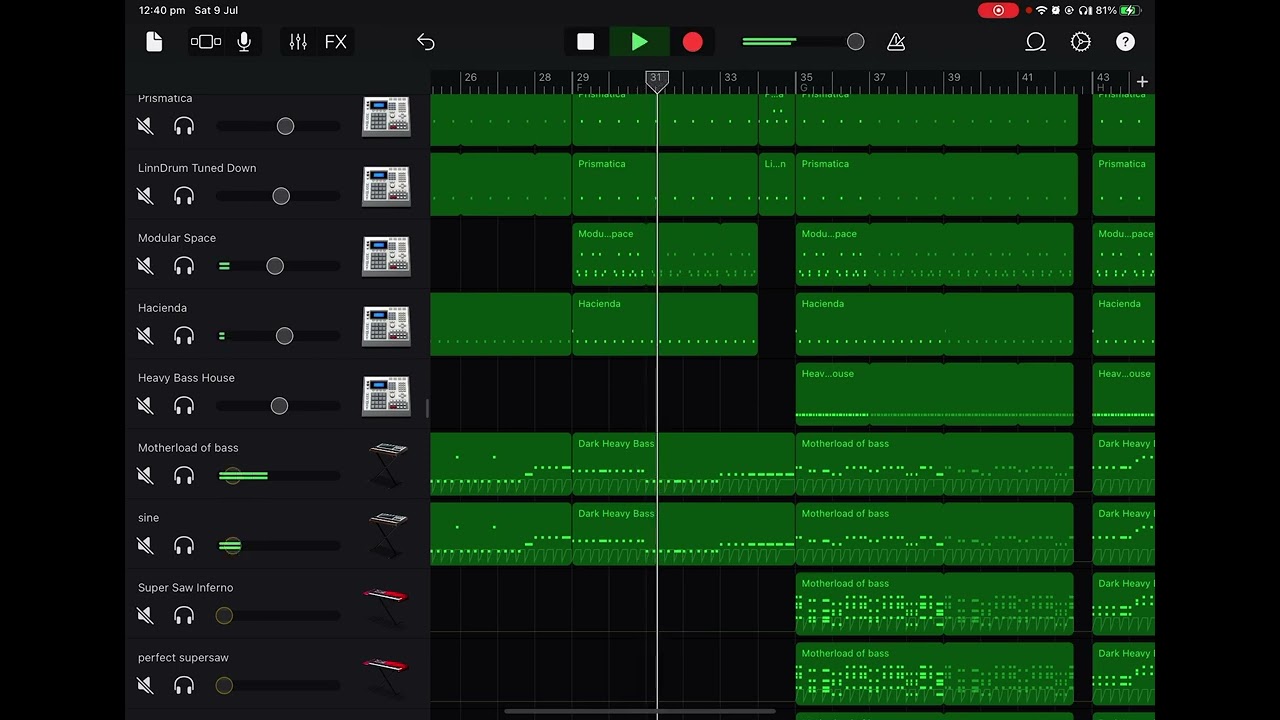
Task: Open the FX panel
Action: pos(336,42)
